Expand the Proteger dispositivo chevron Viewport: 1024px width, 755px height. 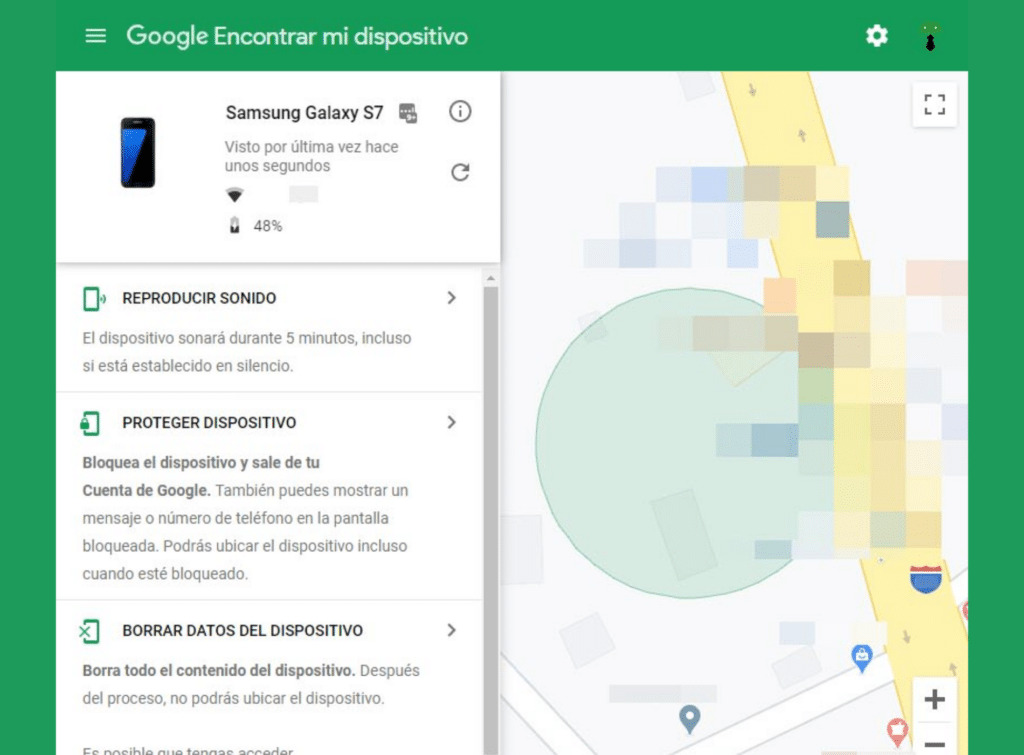pyautogui.click(x=451, y=423)
